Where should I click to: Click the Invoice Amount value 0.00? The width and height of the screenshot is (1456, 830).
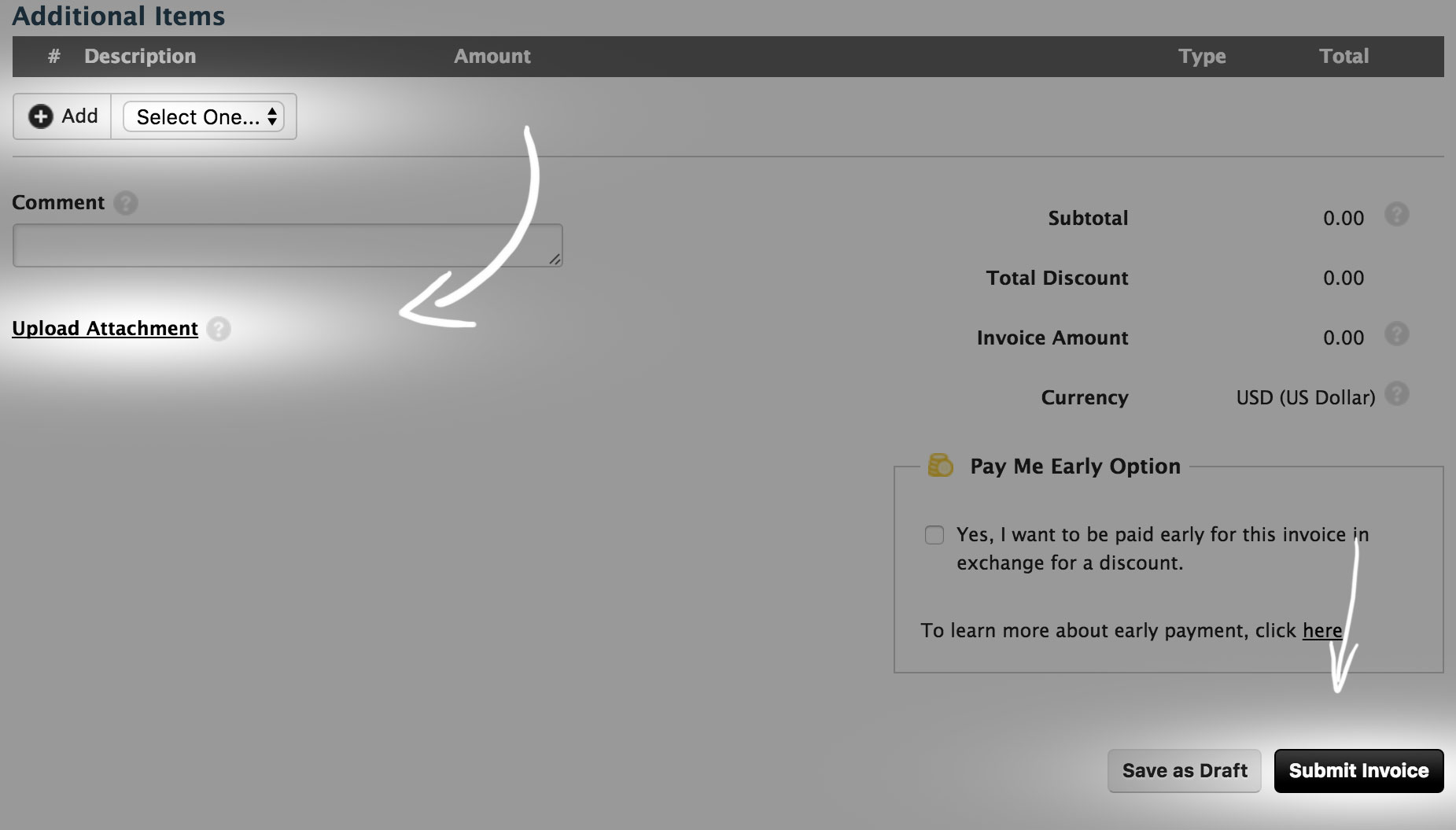(x=1344, y=338)
